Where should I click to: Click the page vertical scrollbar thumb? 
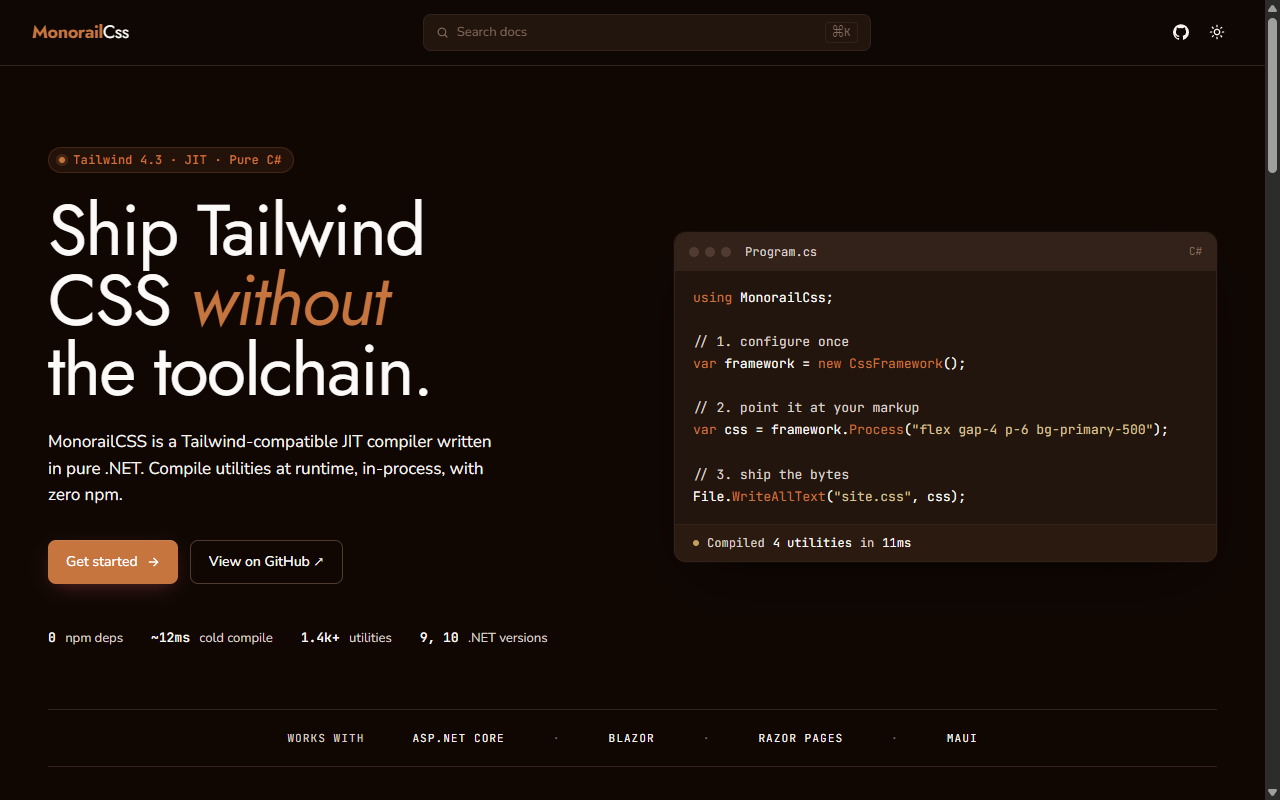(1272, 95)
